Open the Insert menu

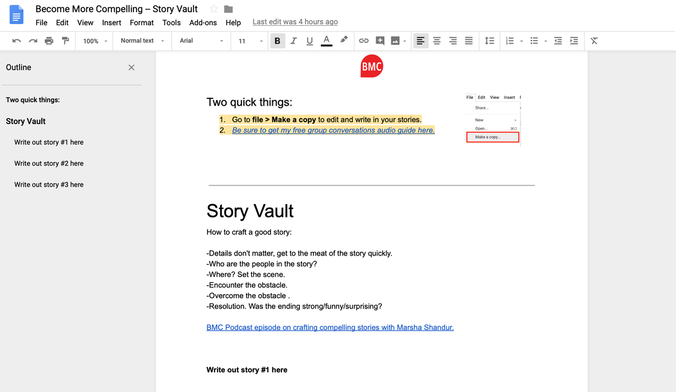click(111, 22)
